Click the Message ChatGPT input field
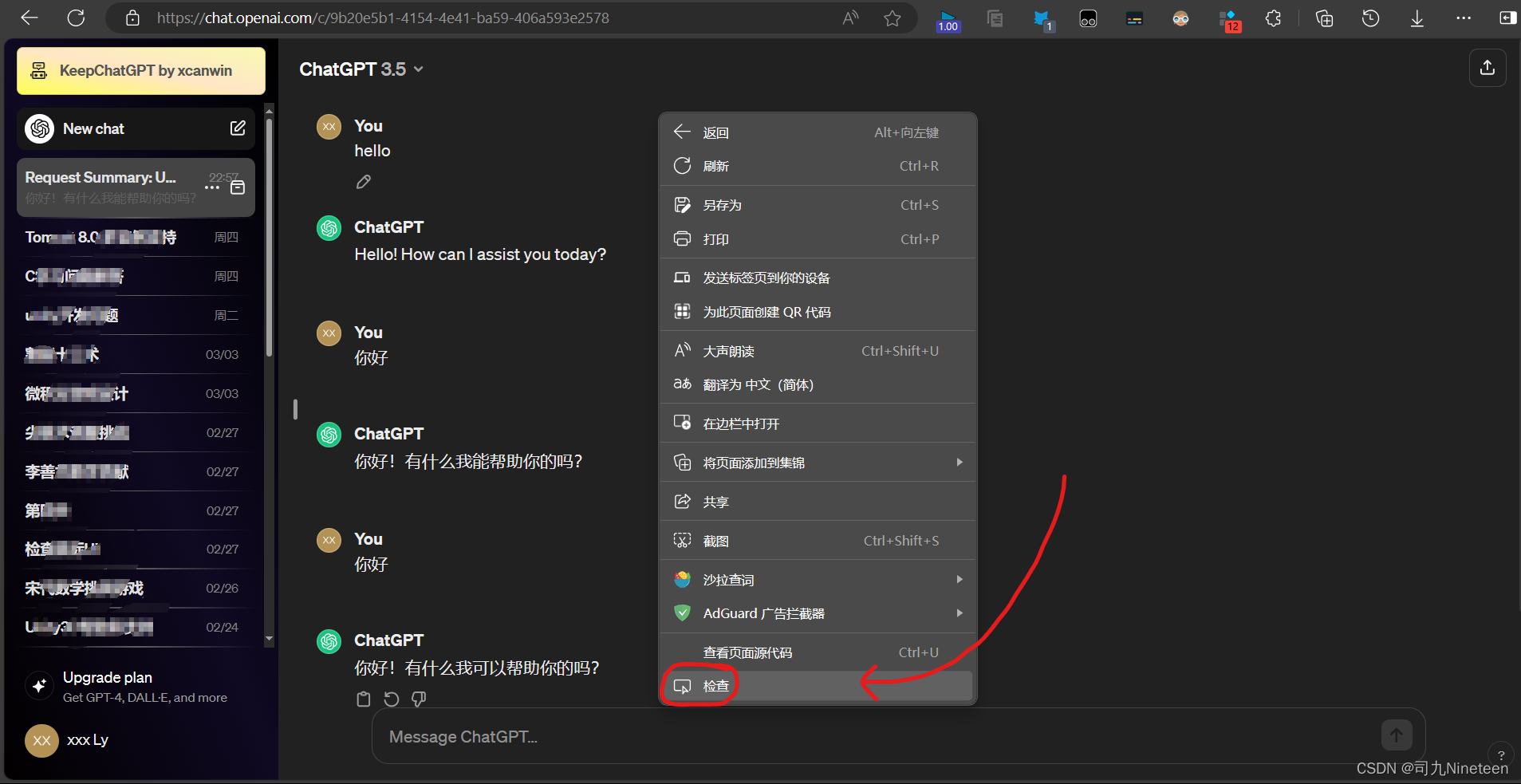 coord(718,735)
